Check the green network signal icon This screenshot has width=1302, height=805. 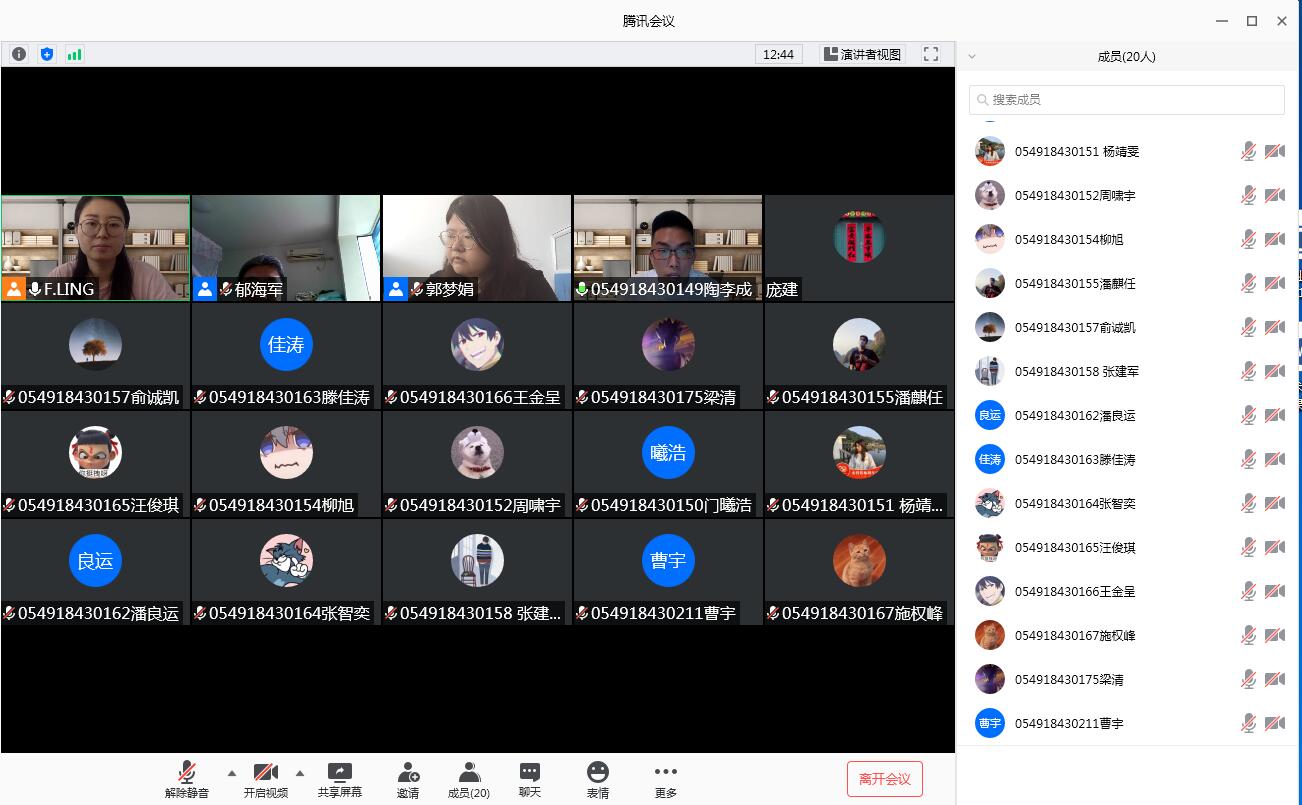(74, 54)
